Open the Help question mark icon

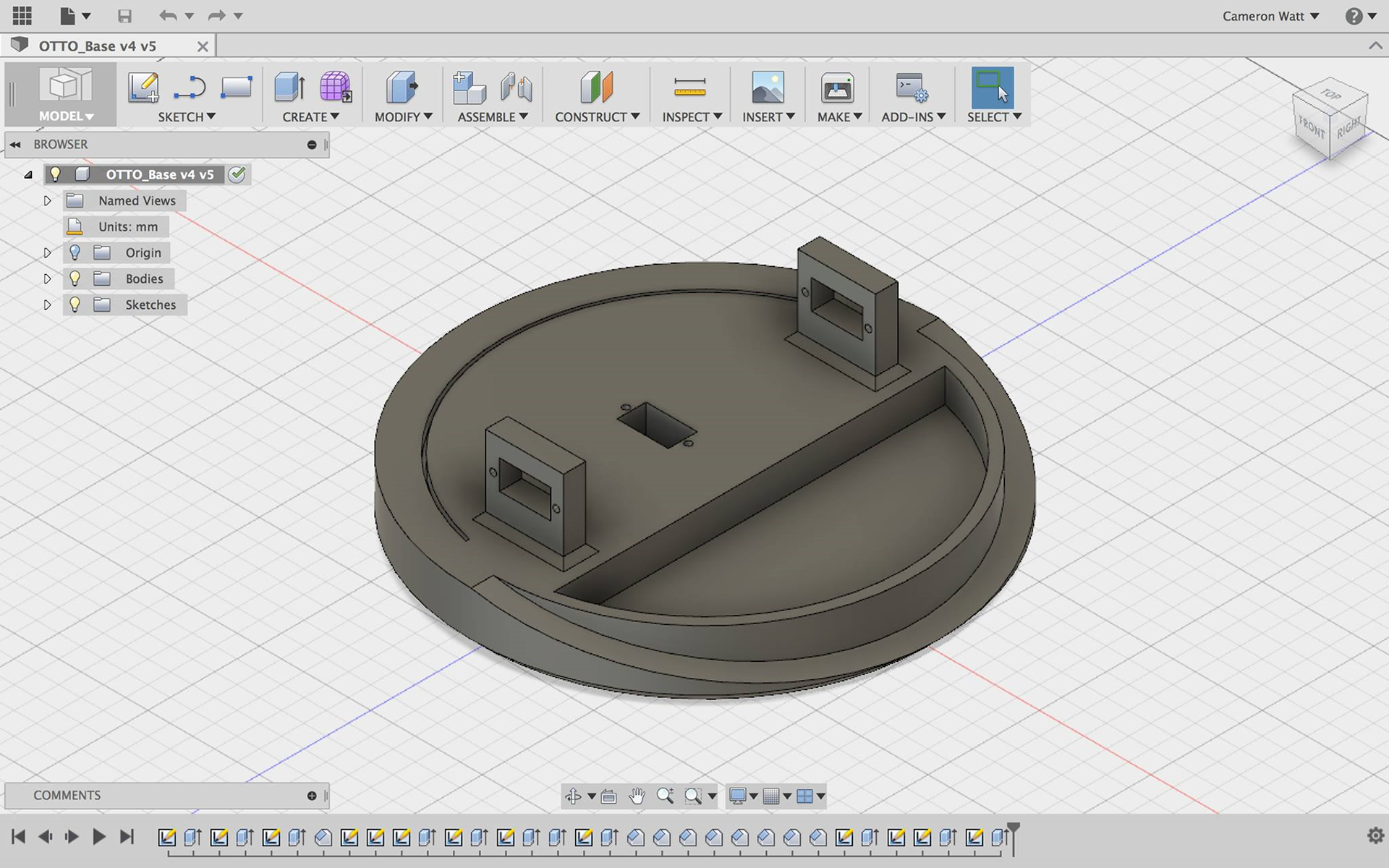[x=1354, y=16]
